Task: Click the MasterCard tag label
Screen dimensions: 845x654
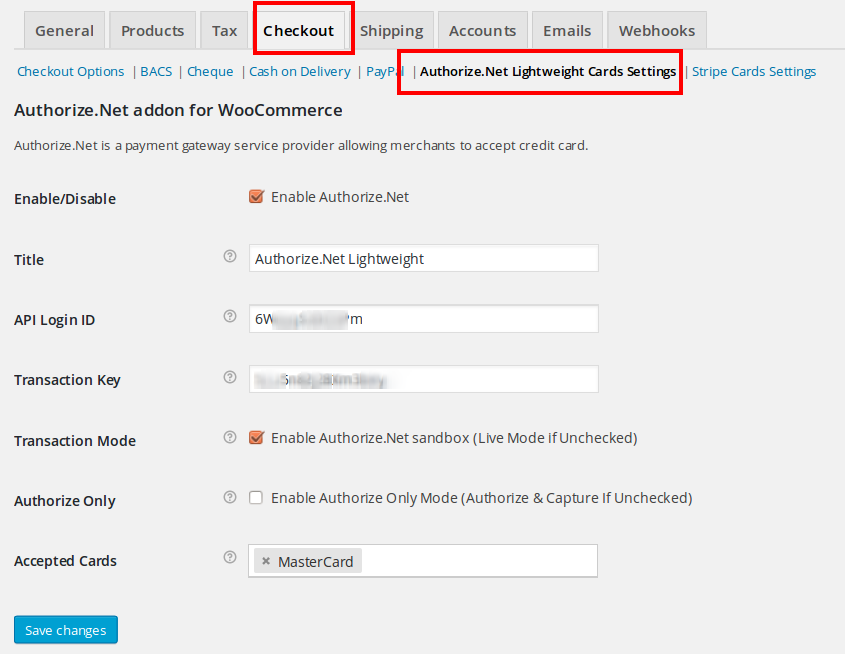Action: (x=315, y=562)
